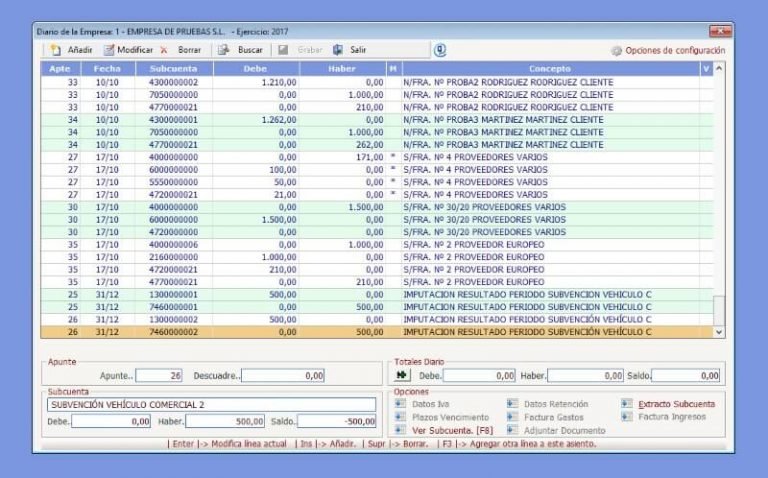Open Opciones de configuración
The image size is (768, 478).
[x=667, y=50]
